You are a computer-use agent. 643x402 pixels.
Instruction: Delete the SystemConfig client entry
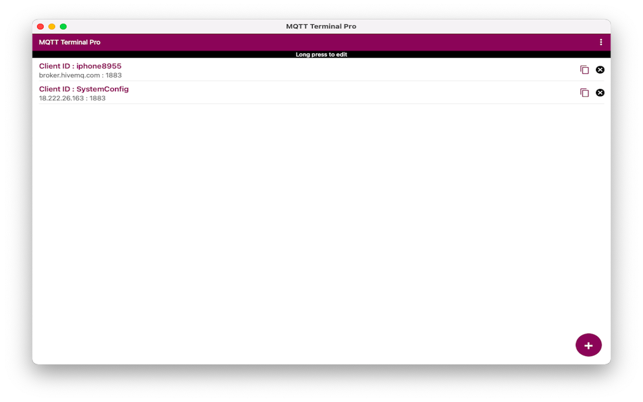(600, 93)
